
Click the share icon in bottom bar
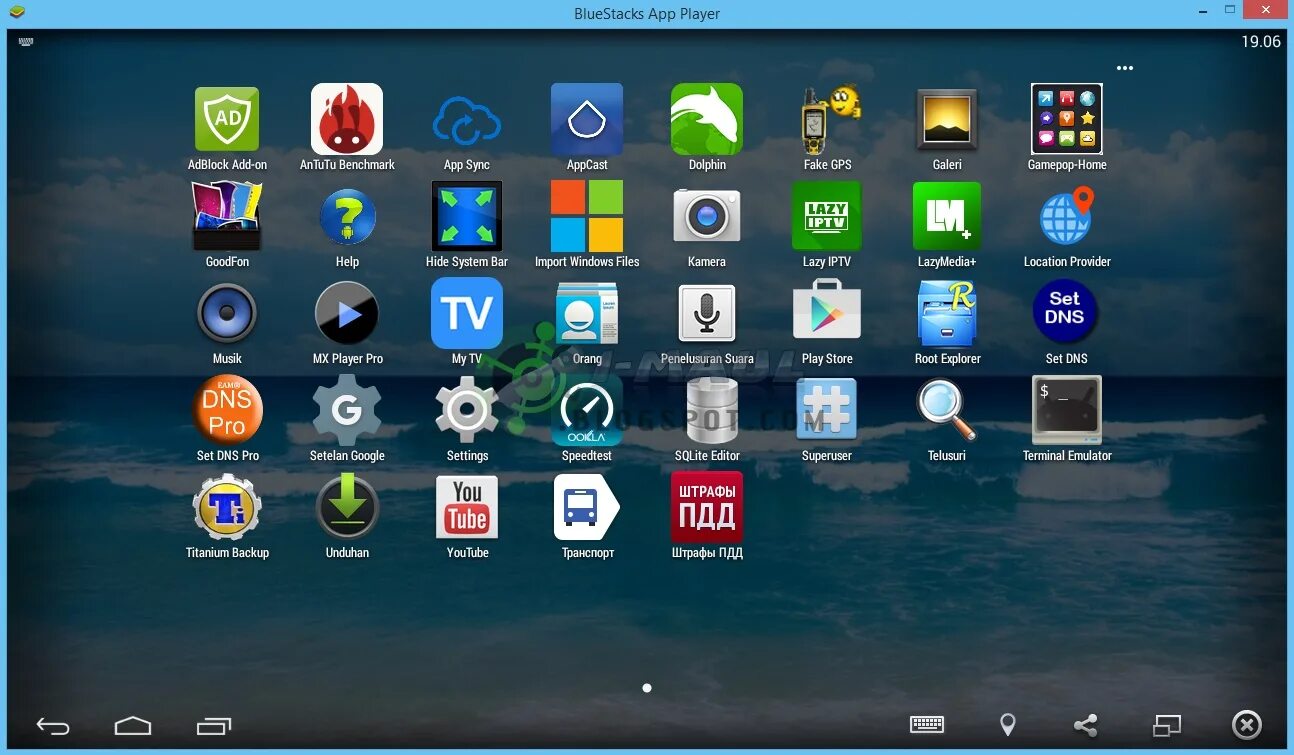1085,725
